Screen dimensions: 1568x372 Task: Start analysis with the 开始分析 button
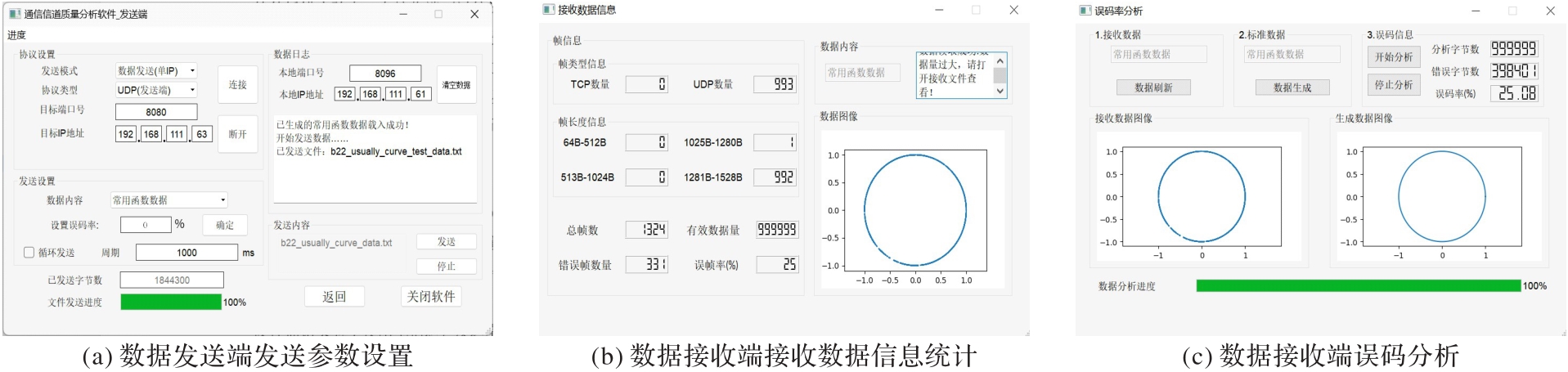pos(1393,57)
